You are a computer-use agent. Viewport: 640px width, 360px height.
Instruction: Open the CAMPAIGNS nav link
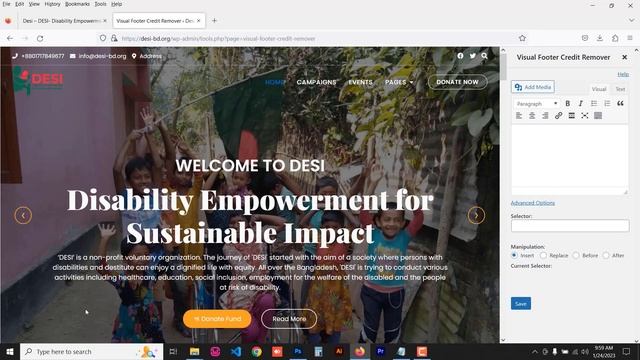(316, 82)
